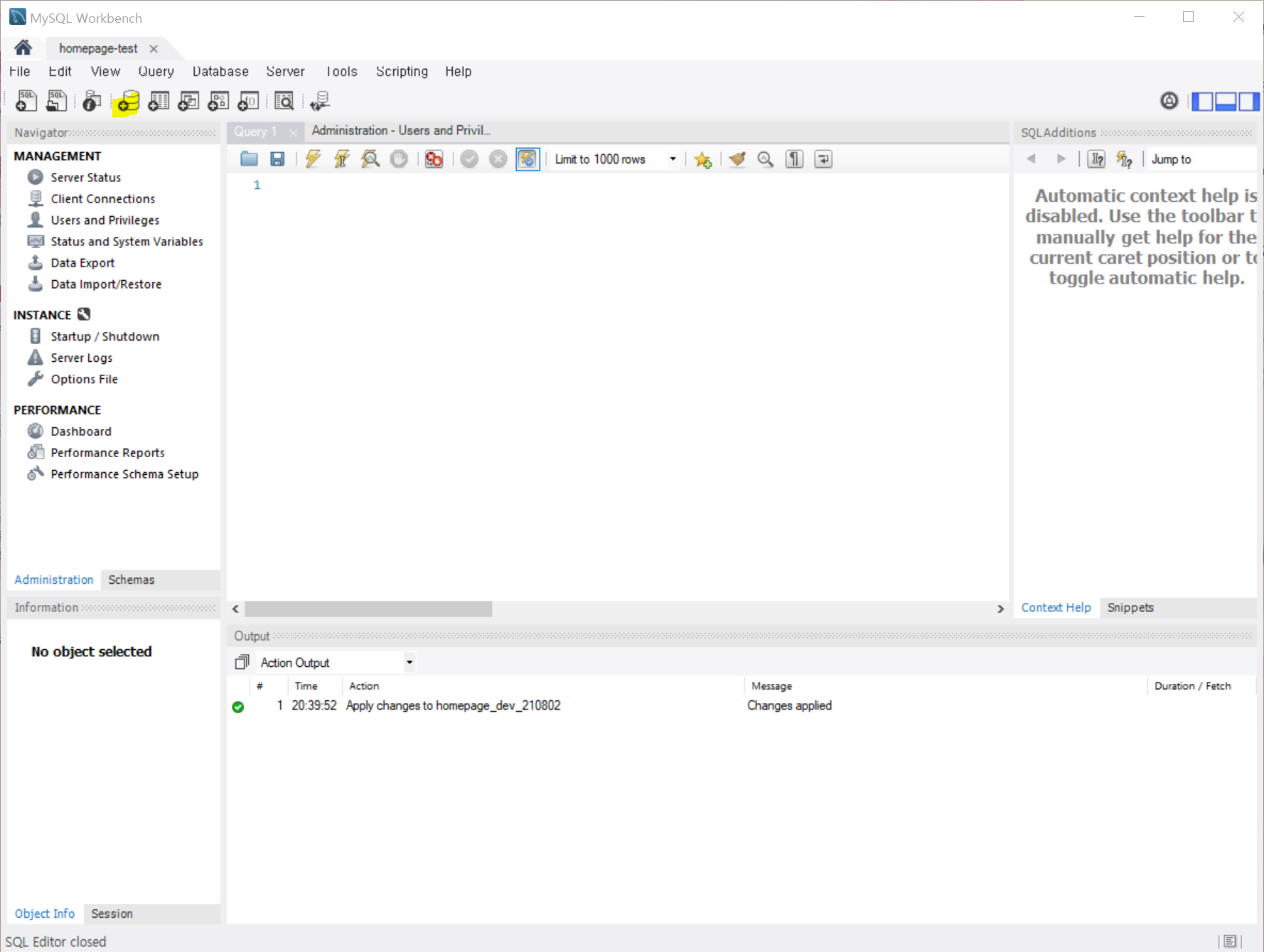Screen dimensions: 1264x952
Task: Open Server Logs
Action: [81, 358]
